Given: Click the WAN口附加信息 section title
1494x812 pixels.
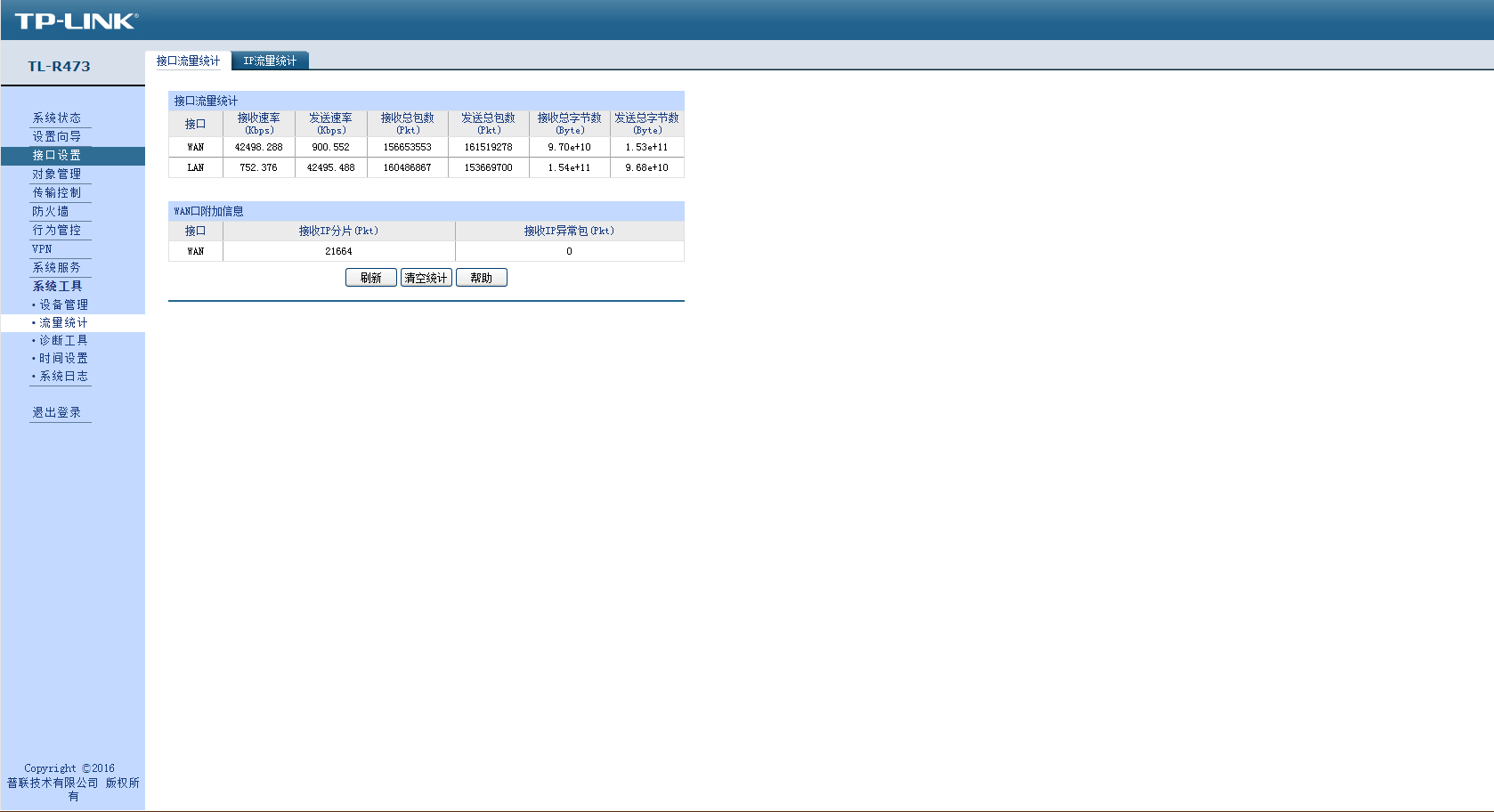Looking at the screenshot, I should [x=208, y=211].
